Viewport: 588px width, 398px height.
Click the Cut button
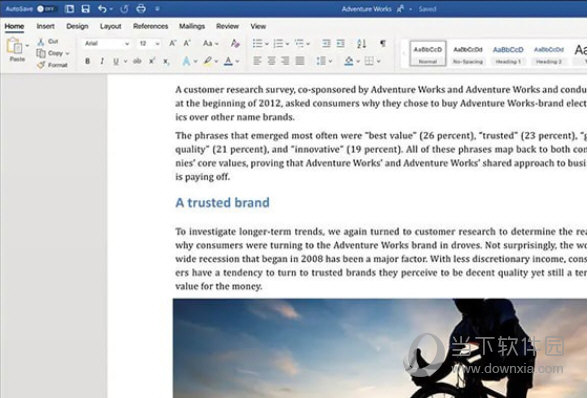[x=48, y=41]
